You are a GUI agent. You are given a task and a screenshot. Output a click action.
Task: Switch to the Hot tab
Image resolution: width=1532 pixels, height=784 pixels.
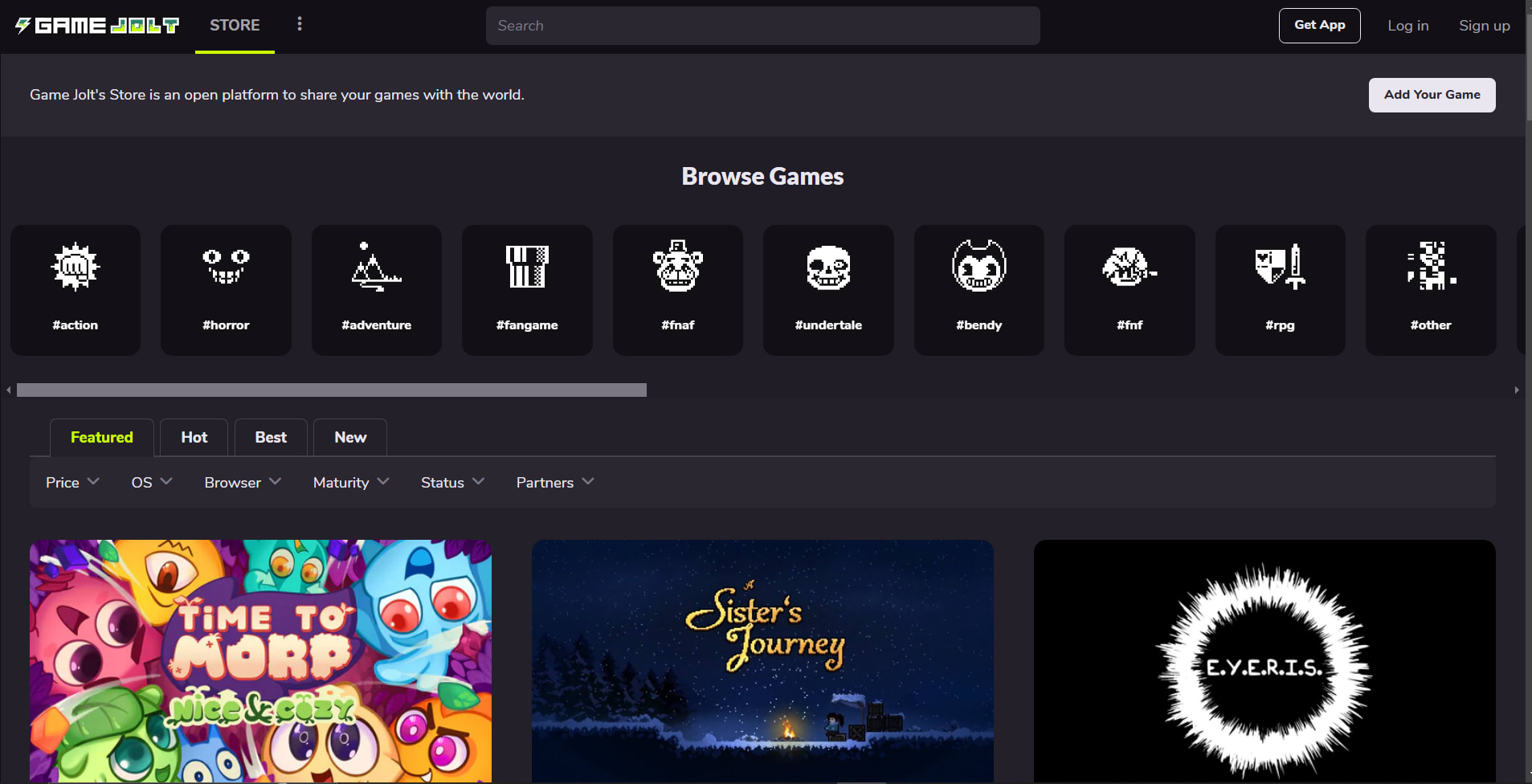click(x=194, y=437)
